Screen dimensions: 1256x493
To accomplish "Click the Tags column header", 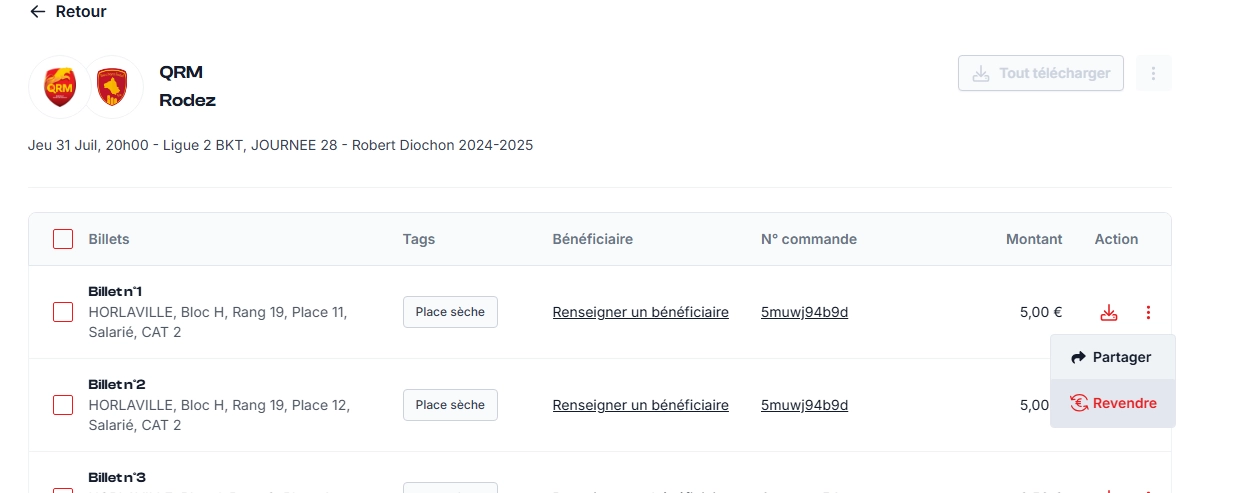I will tap(419, 239).
